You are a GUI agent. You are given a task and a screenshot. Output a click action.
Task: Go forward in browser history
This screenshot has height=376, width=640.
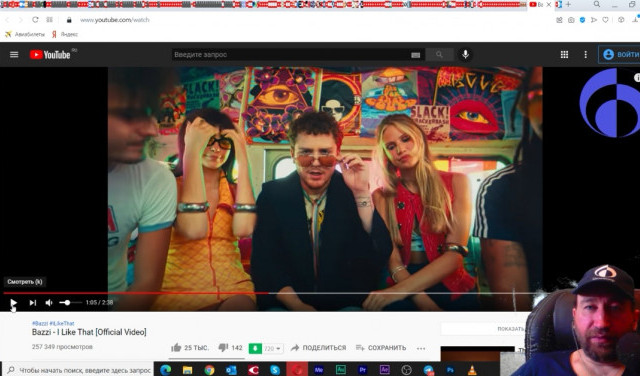point(20,20)
